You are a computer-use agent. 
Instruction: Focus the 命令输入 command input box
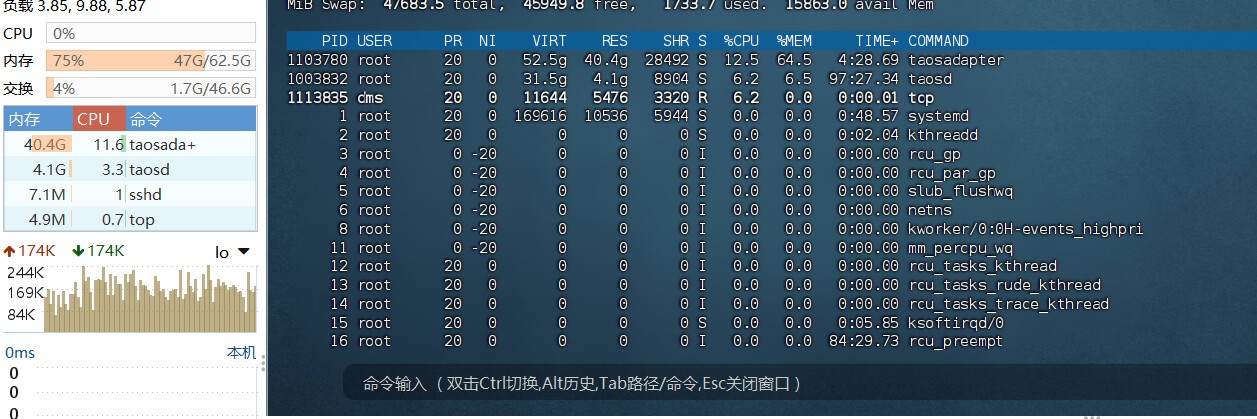(x=700, y=384)
